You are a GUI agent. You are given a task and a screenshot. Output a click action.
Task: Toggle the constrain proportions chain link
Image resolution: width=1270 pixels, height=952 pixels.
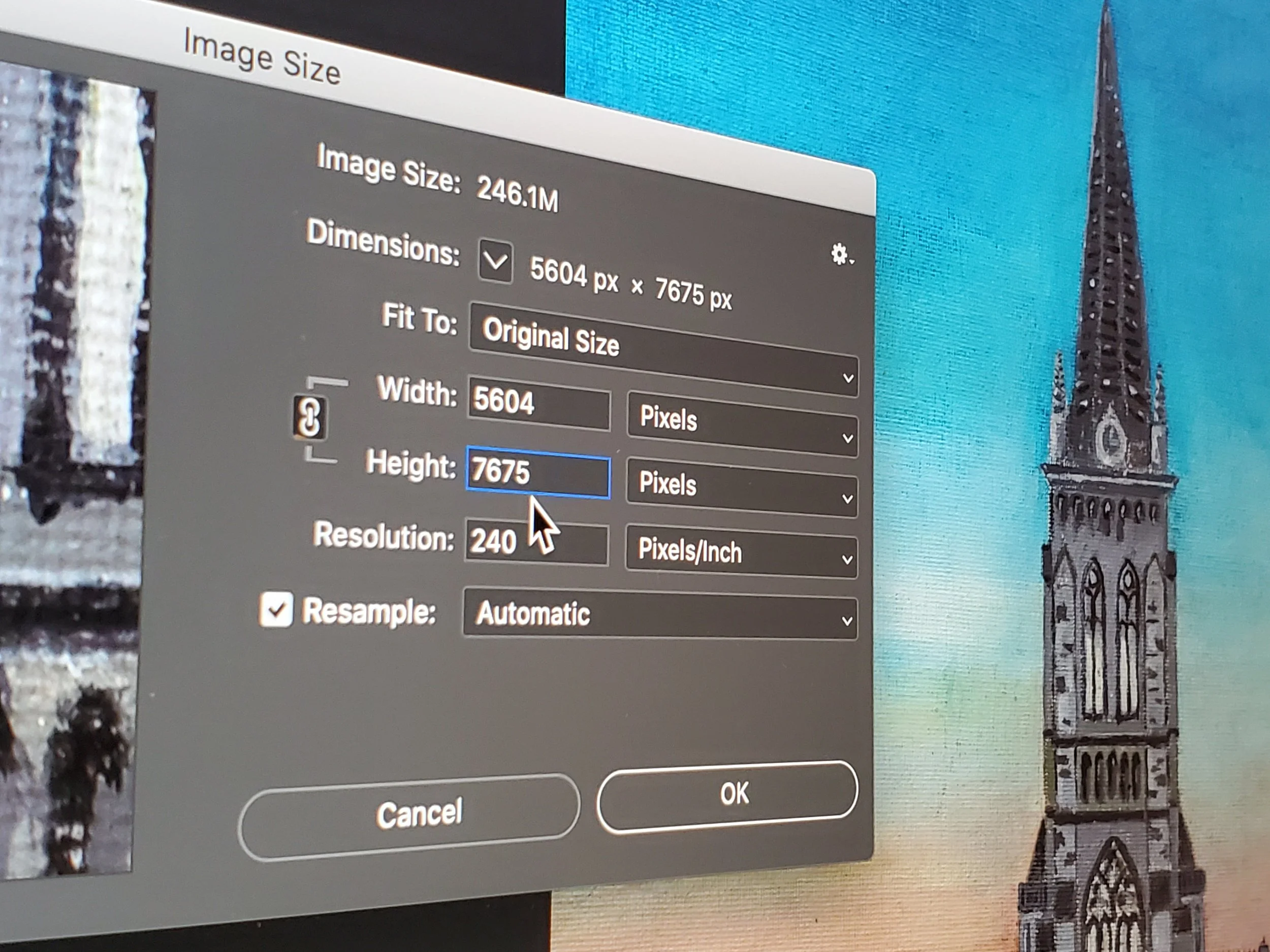point(309,417)
